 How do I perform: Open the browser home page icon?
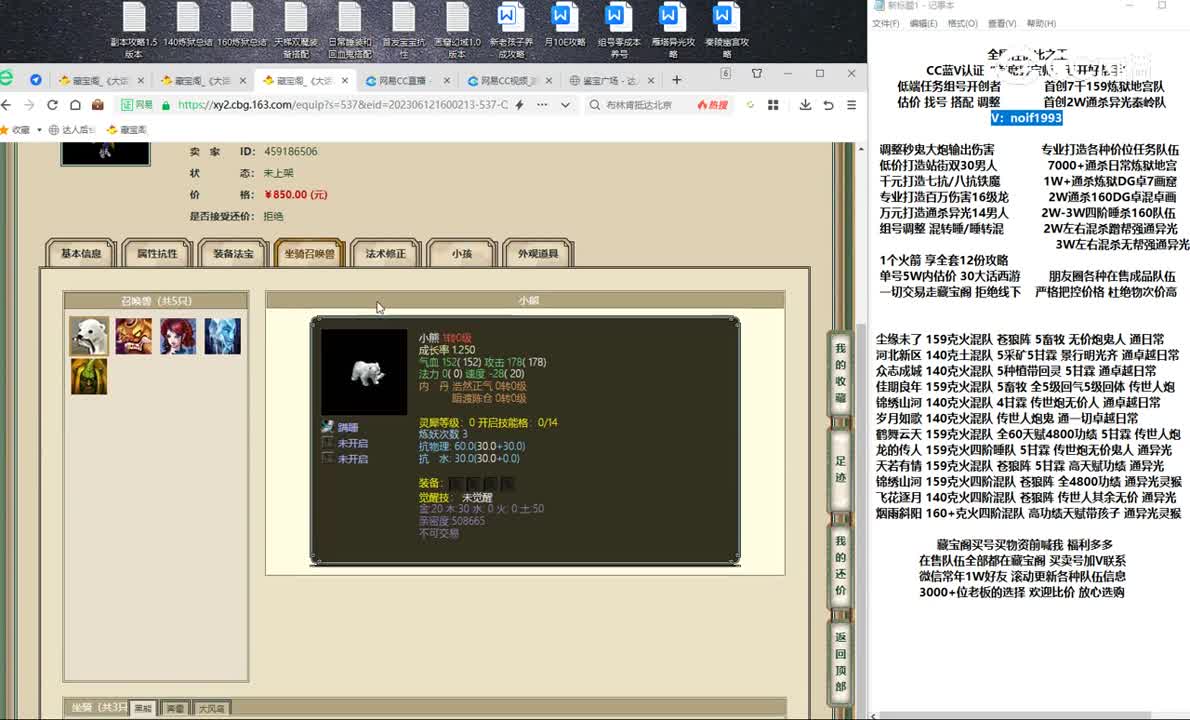(x=75, y=105)
